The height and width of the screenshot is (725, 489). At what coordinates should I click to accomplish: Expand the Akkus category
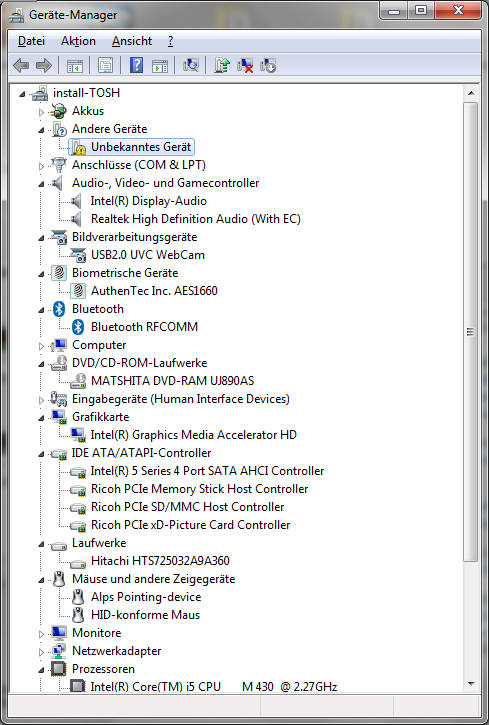coord(41,112)
